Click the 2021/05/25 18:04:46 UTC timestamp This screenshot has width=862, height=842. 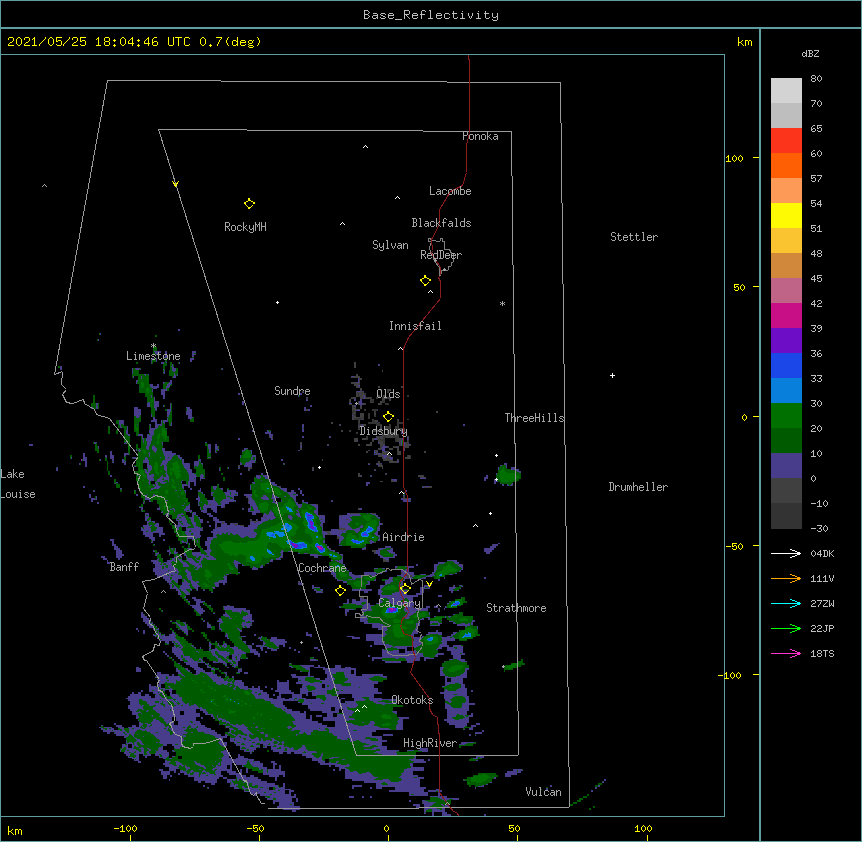point(99,42)
